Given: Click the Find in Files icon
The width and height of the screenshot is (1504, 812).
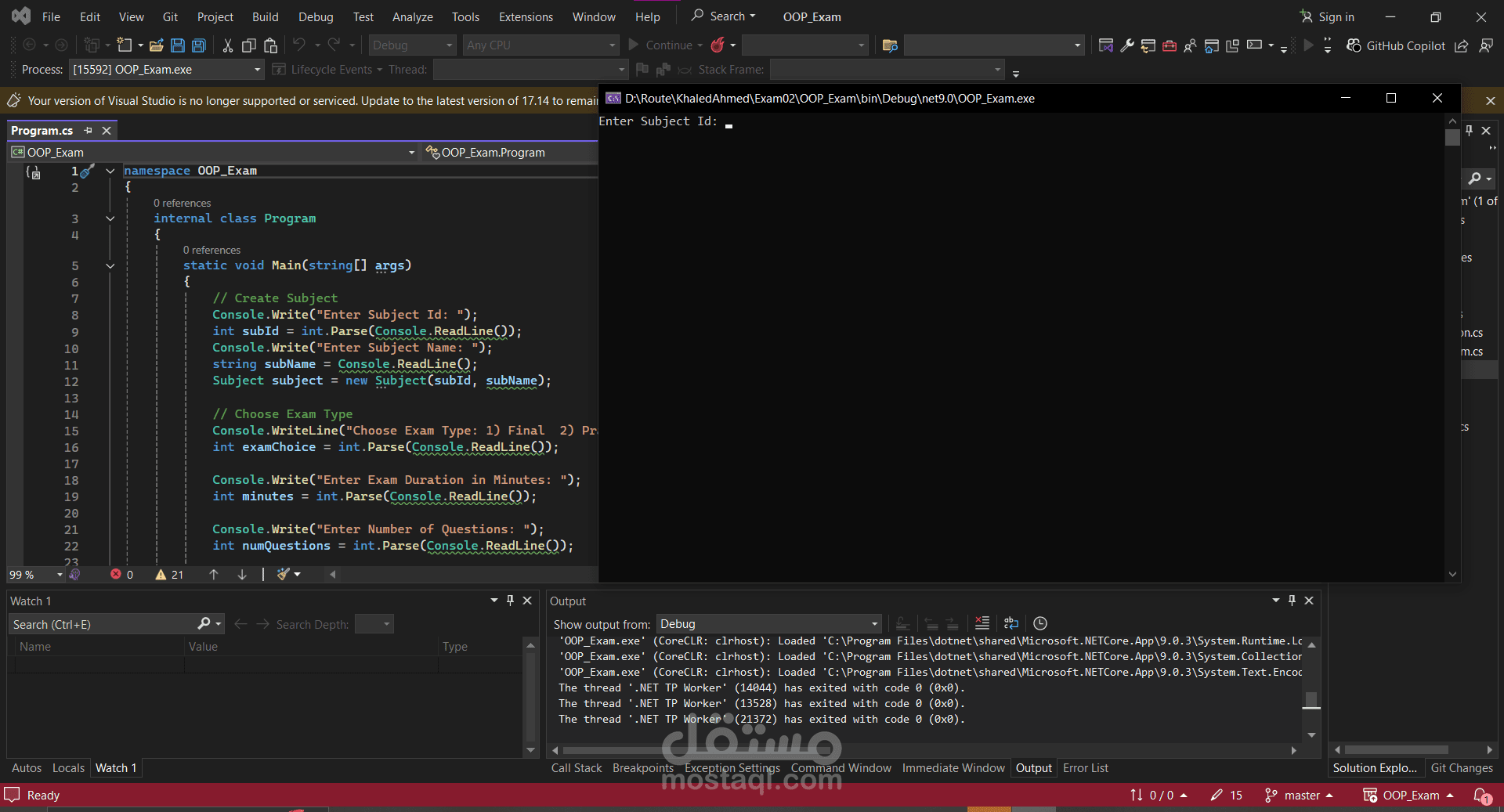Looking at the screenshot, I should coord(889,45).
